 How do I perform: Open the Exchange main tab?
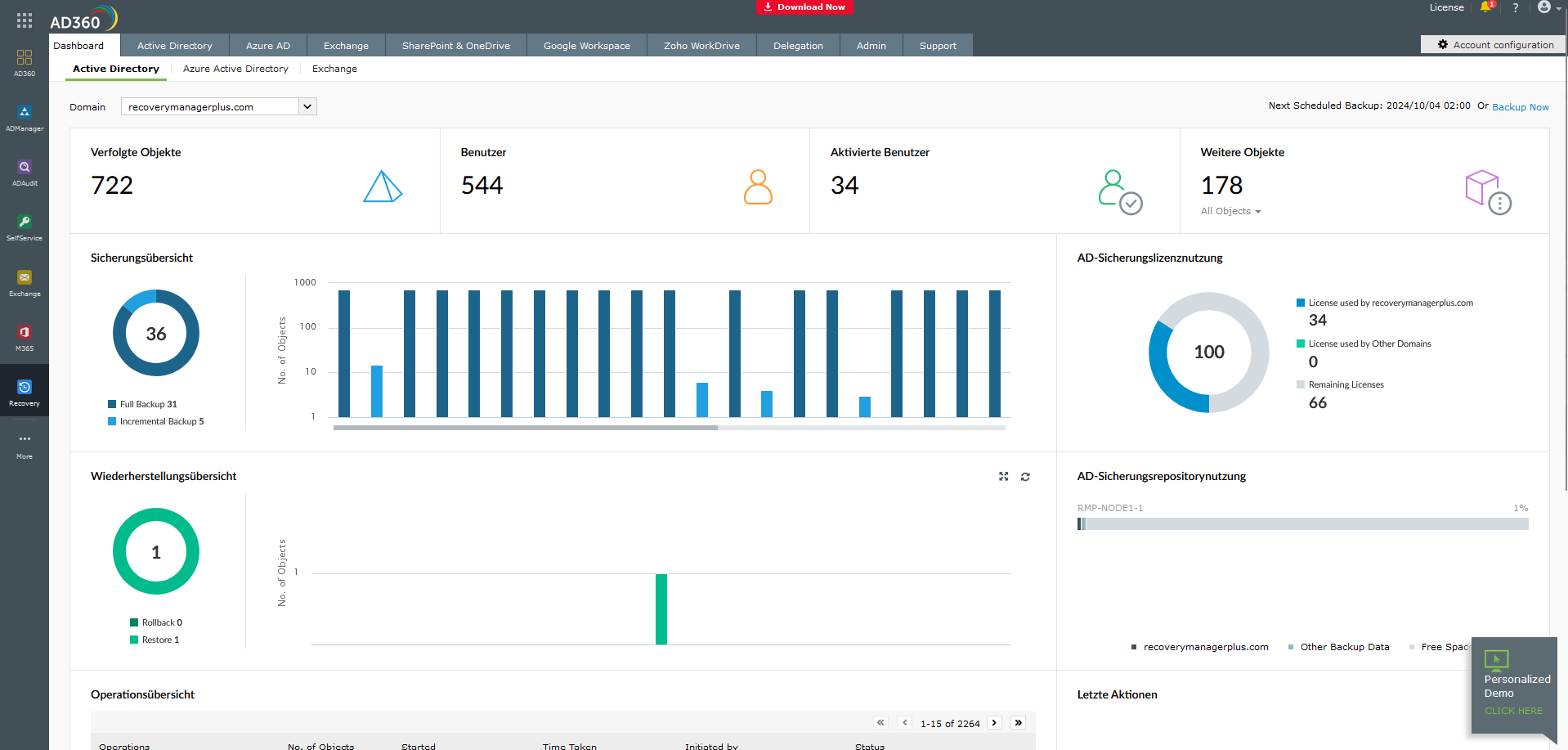347,45
